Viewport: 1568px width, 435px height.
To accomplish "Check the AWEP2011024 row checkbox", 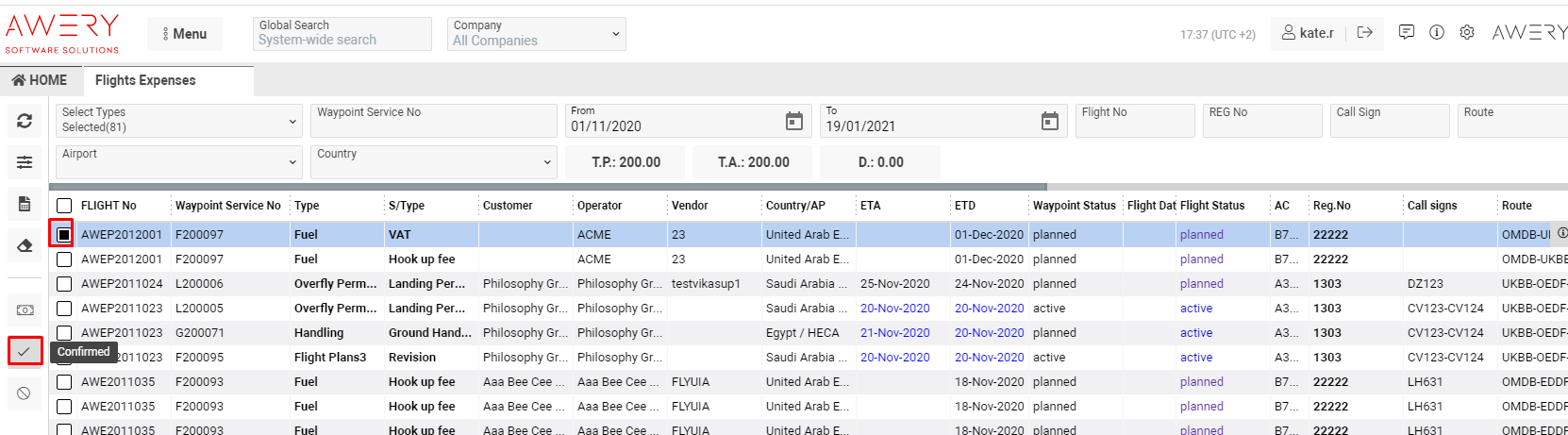I will 64,283.
